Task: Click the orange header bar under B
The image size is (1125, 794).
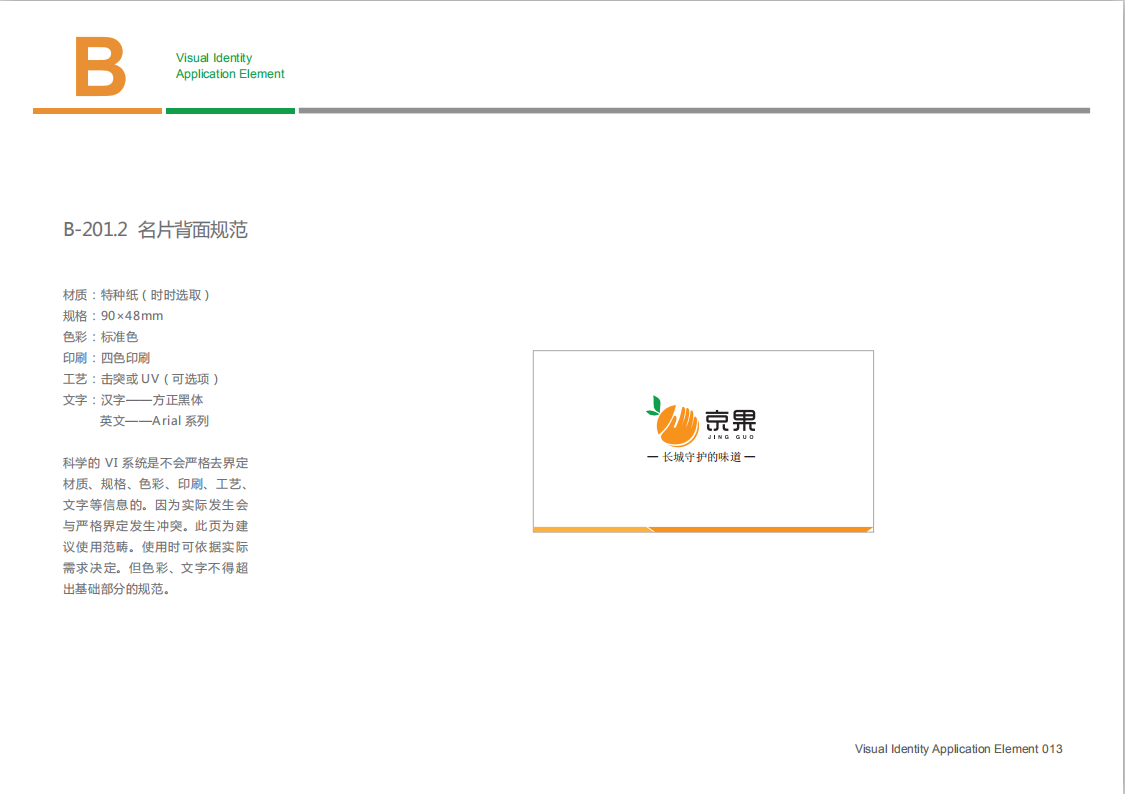Action: pos(97,111)
